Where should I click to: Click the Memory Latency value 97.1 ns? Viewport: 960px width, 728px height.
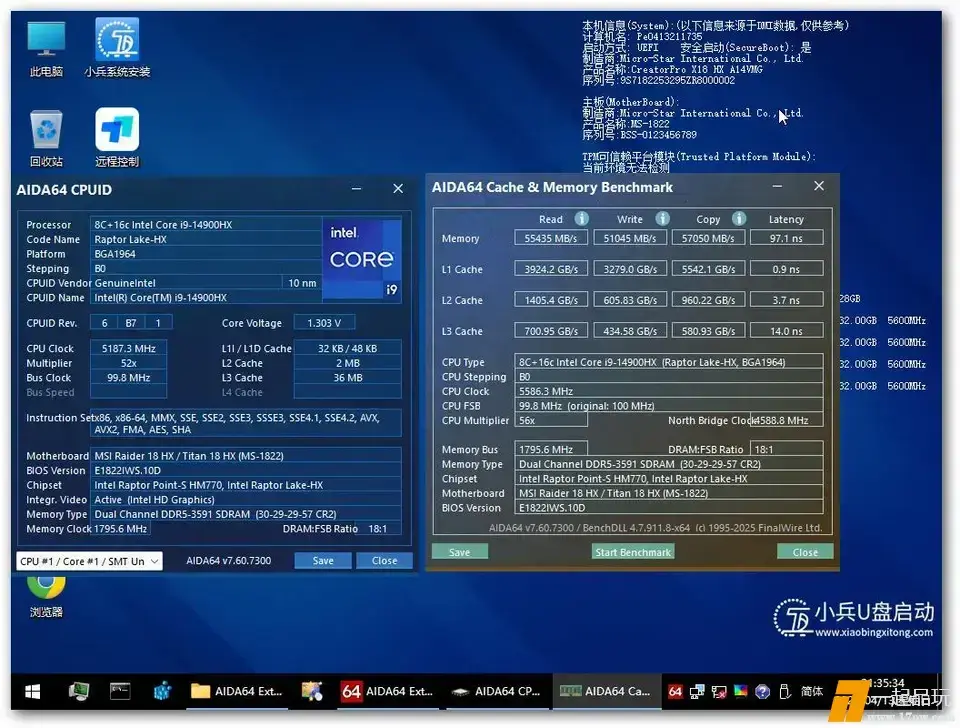tap(787, 238)
